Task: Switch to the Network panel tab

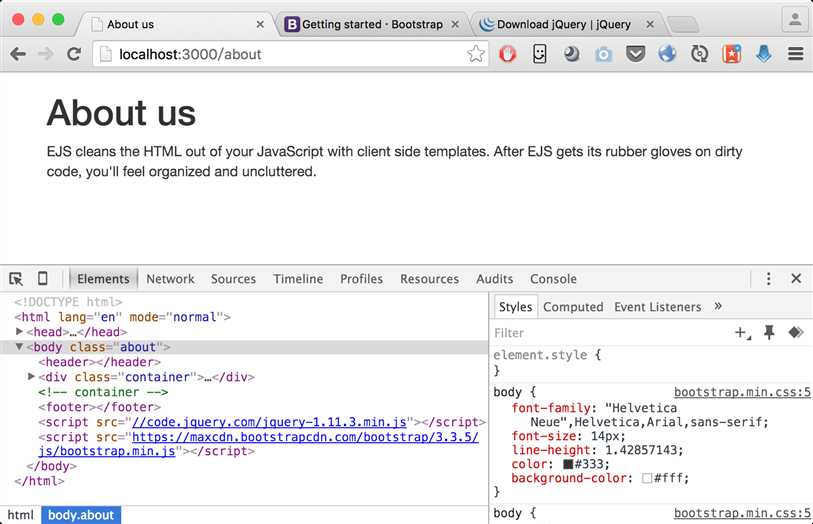Action: tap(170, 279)
